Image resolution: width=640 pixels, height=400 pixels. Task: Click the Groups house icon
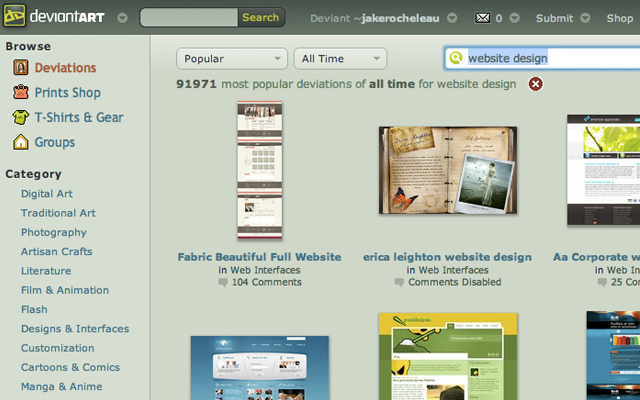click(x=21, y=143)
